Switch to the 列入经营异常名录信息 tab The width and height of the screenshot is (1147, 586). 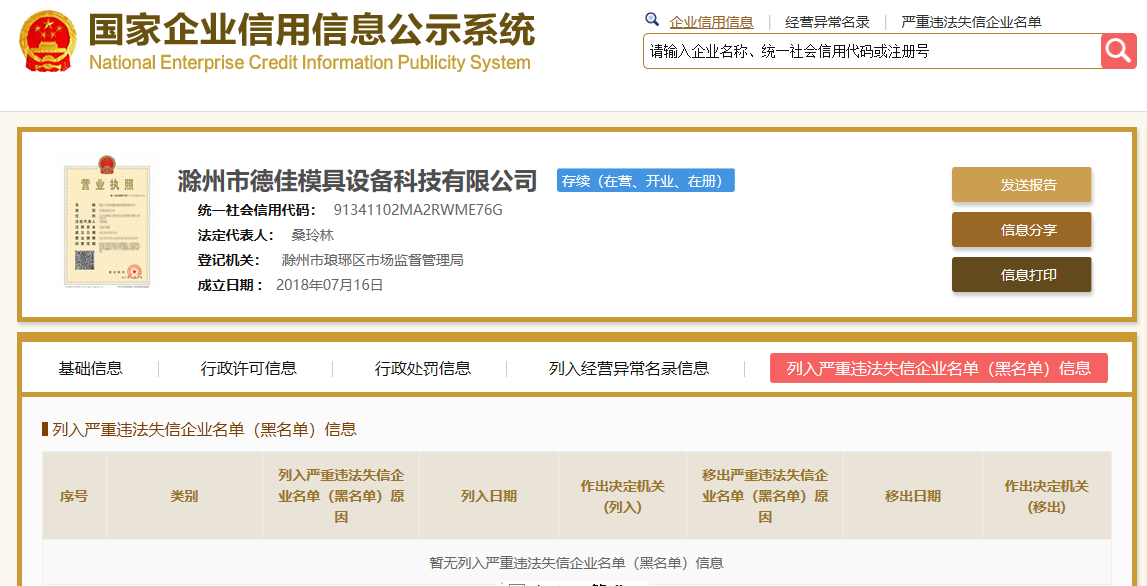(x=629, y=368)
